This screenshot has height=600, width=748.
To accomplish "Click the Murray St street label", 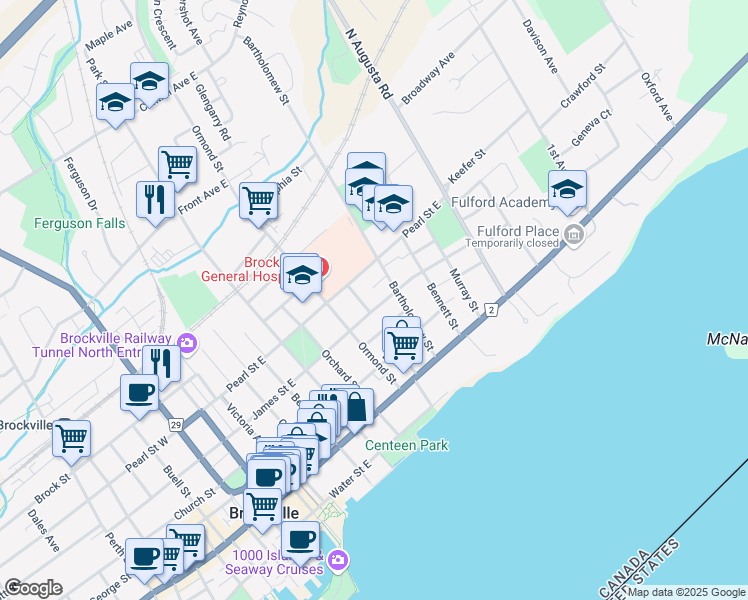I will click(464, 290).
